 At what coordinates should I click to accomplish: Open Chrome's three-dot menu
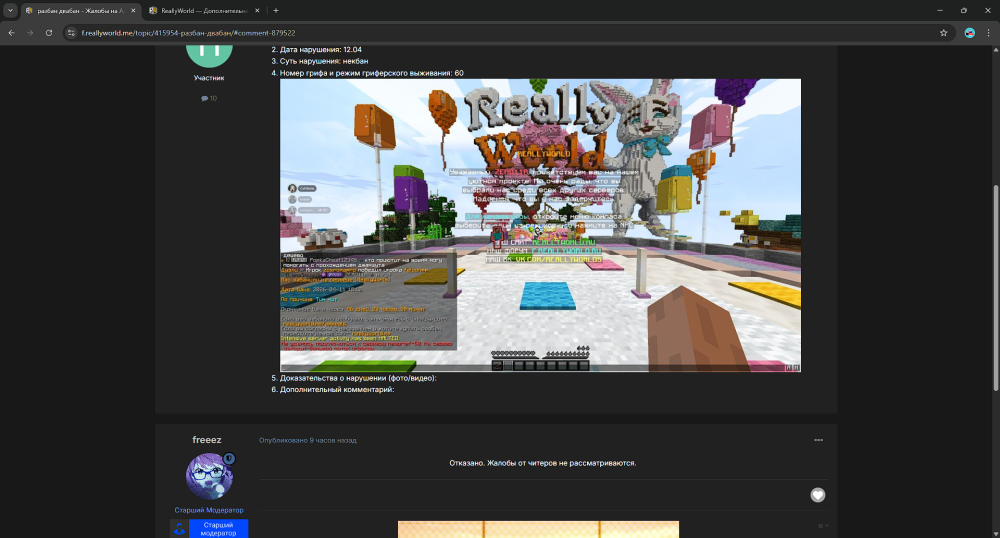[988, 32]
